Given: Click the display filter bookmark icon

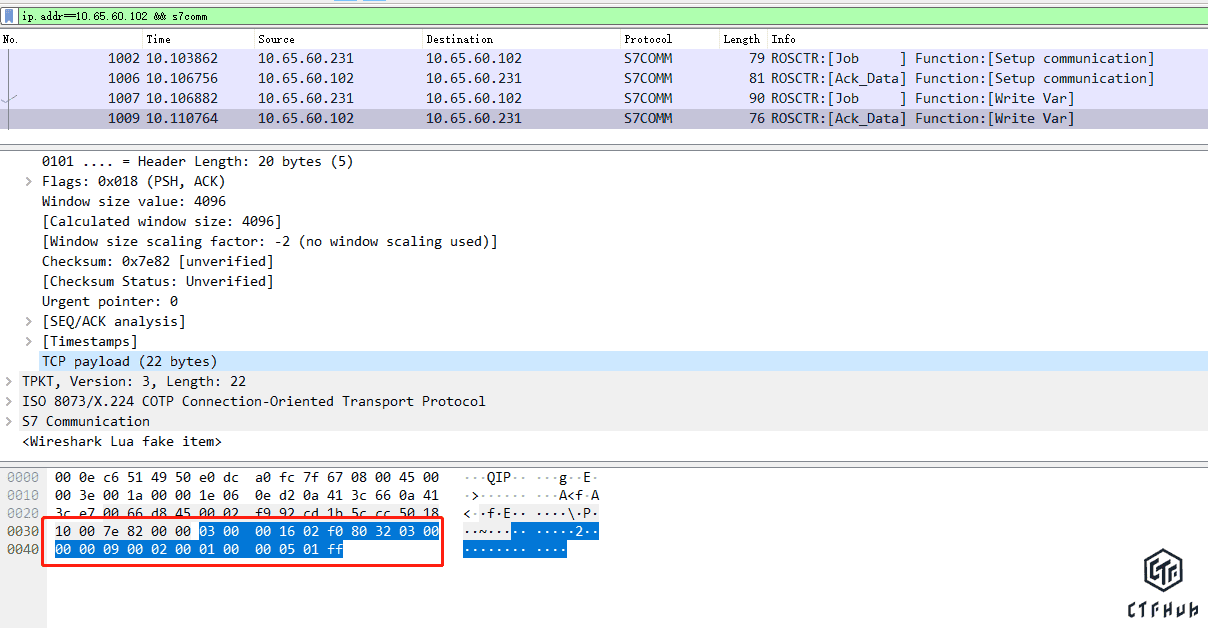Looking at the screenshot, I should coord(9,17).
